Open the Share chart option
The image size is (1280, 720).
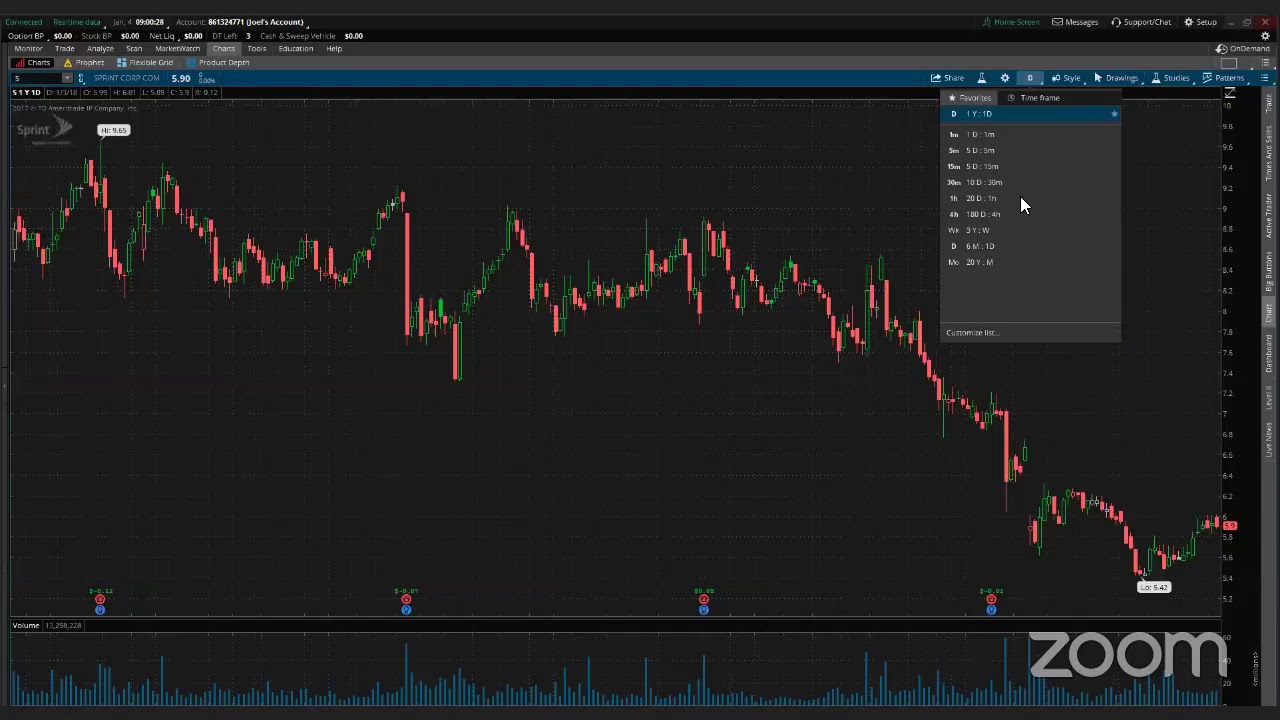(x=947, y=78)
